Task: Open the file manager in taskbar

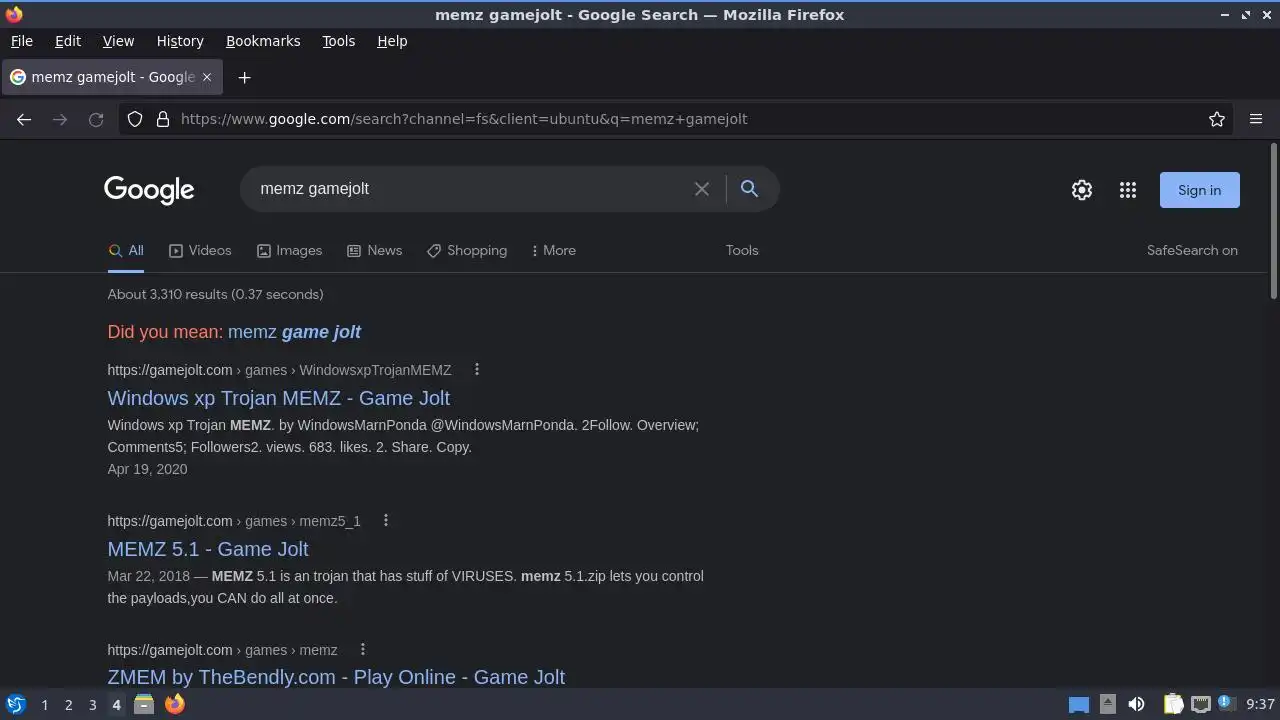Action: click(x=144, y=704)
